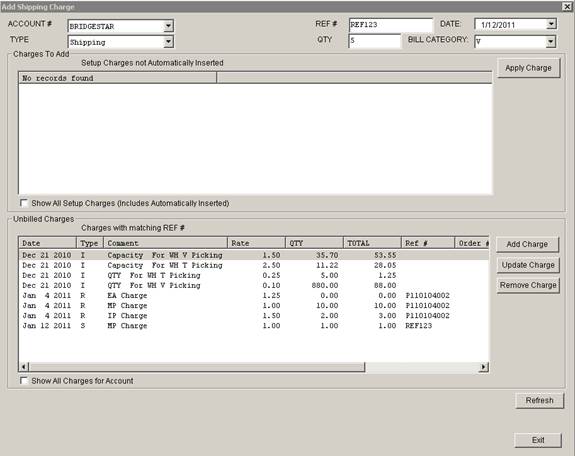Select row 'QTY For WH V Picking'

coord(254,285)
